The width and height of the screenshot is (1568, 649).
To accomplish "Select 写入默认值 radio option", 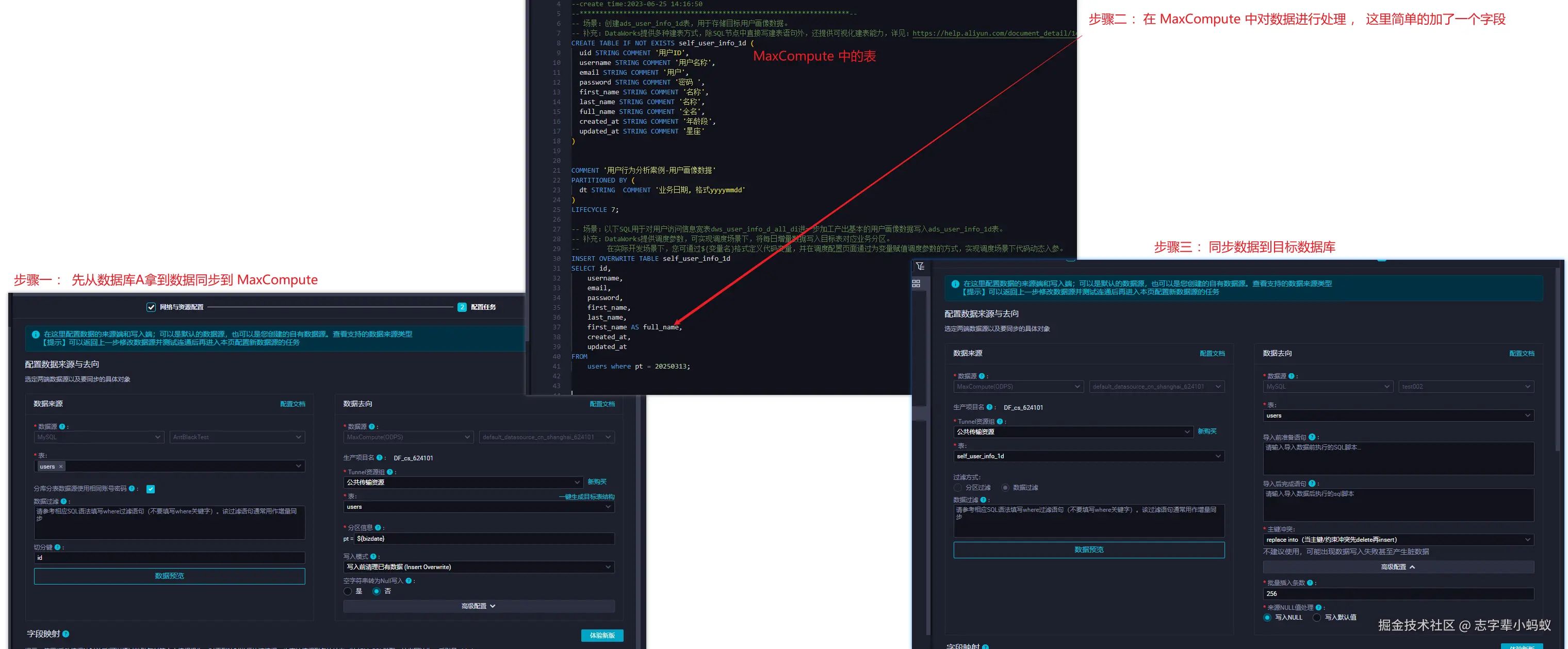I will 1317,618.
